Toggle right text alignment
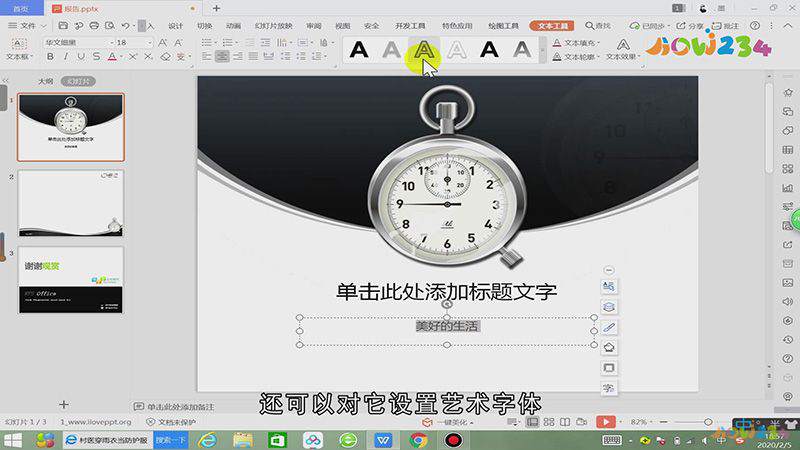This screenshot has width=800, height=450. click(x=238, y=57)
